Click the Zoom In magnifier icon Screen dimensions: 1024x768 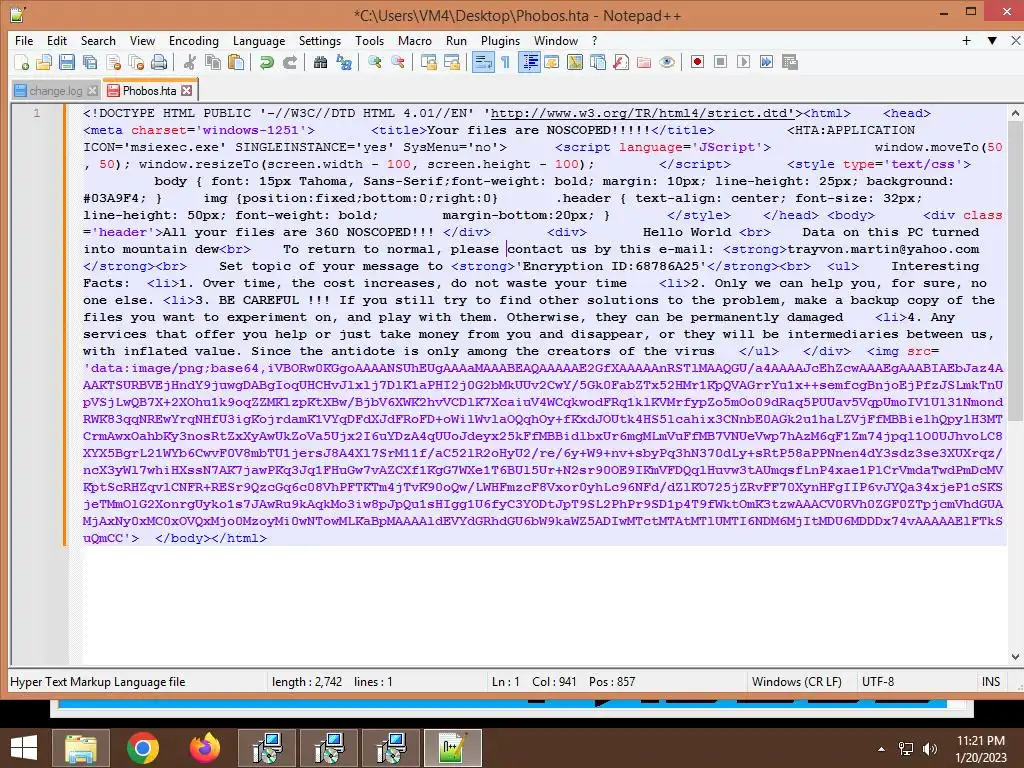pyautogui.click(x=375, y=62)
